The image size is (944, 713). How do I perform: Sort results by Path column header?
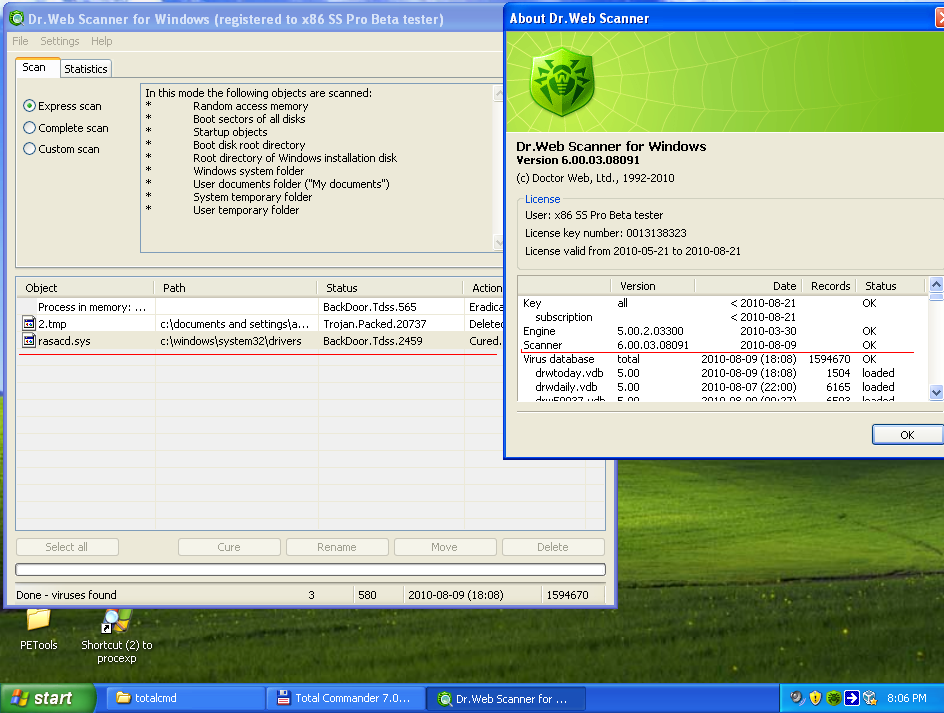235,288
